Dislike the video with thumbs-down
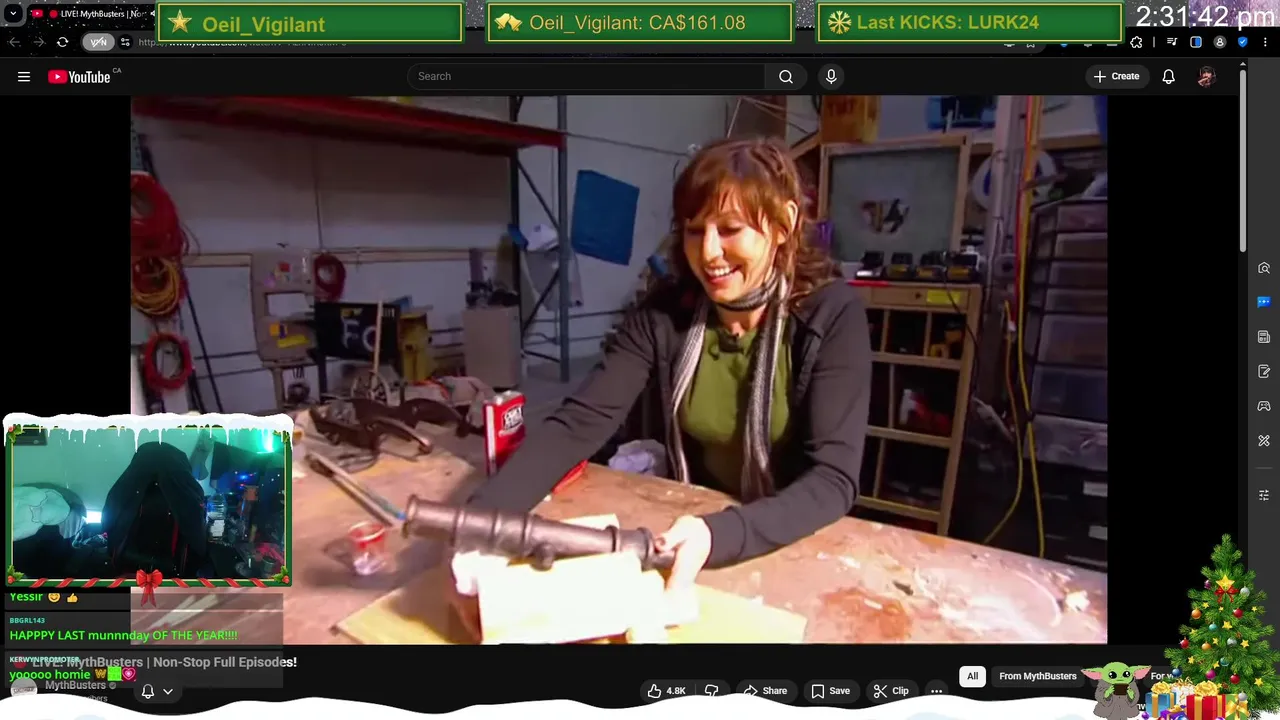Image resolution: width=1280 pixels, height=720 pixels. [x=712, y=691]
